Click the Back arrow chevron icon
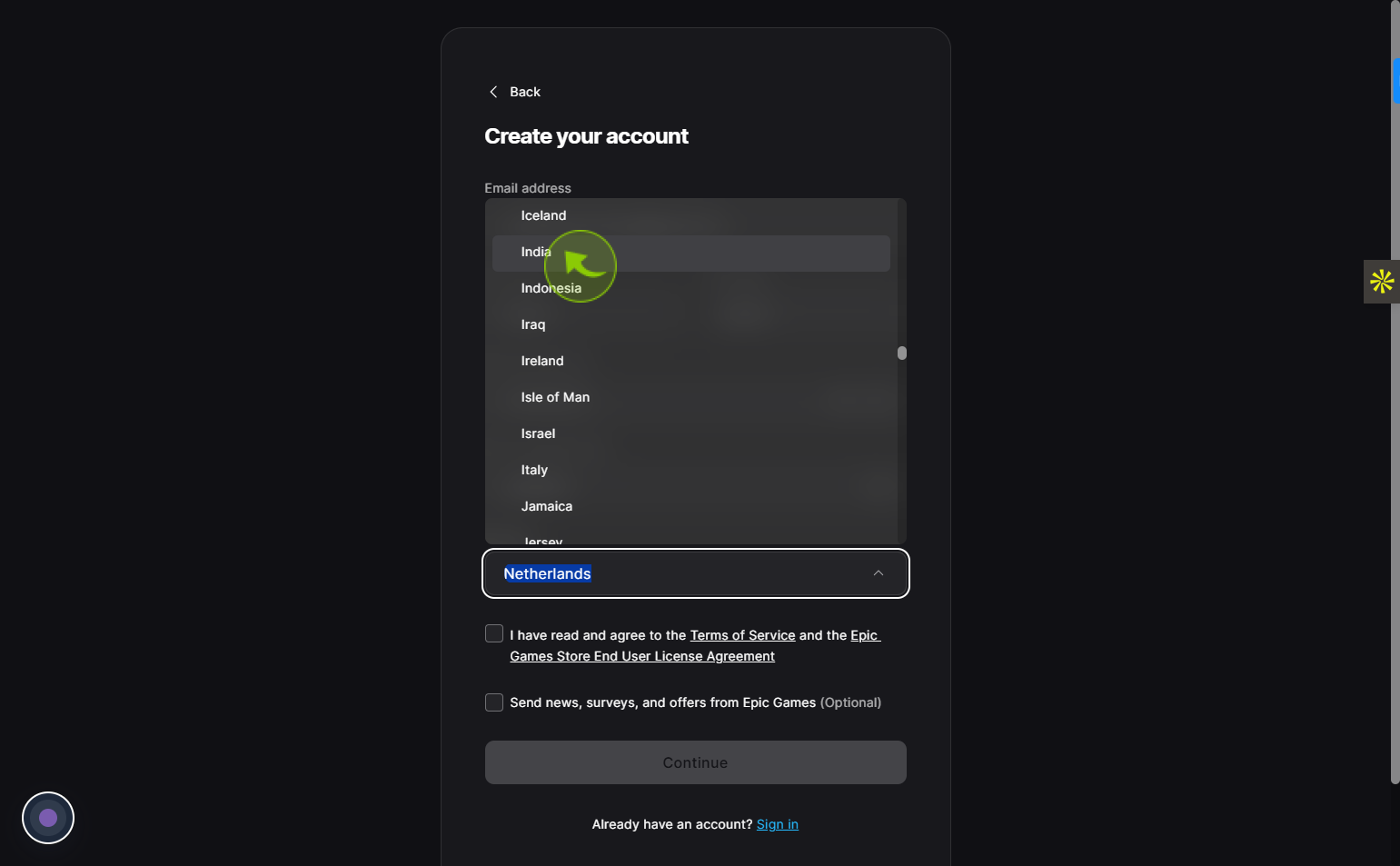The width and height of the screenshot is (1400, 866). click(x=493, y=92)
